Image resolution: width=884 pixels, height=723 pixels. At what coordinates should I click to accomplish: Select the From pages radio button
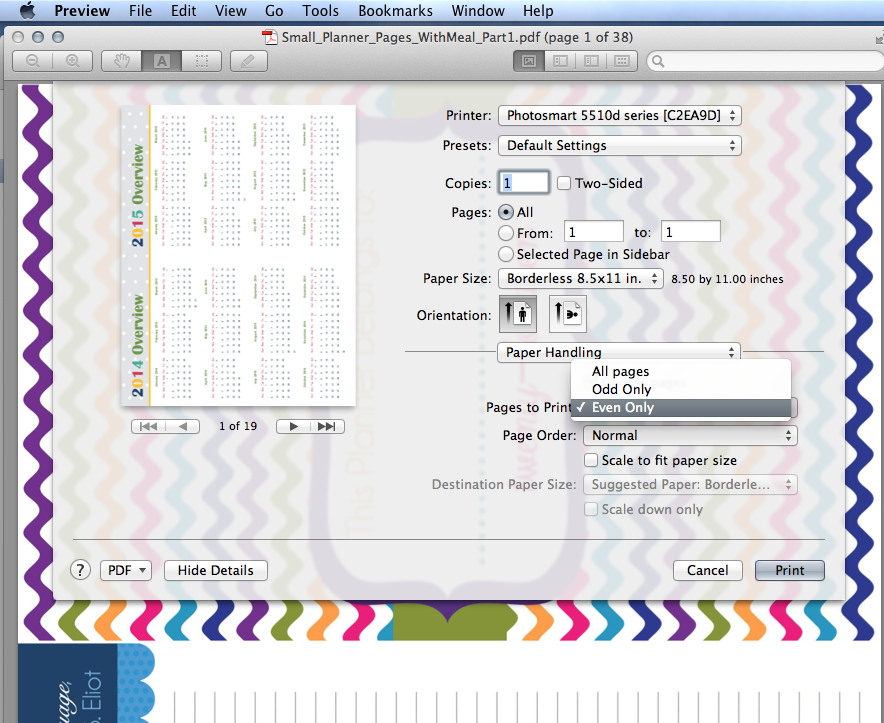pyautogui.click(x=508, y=231)
